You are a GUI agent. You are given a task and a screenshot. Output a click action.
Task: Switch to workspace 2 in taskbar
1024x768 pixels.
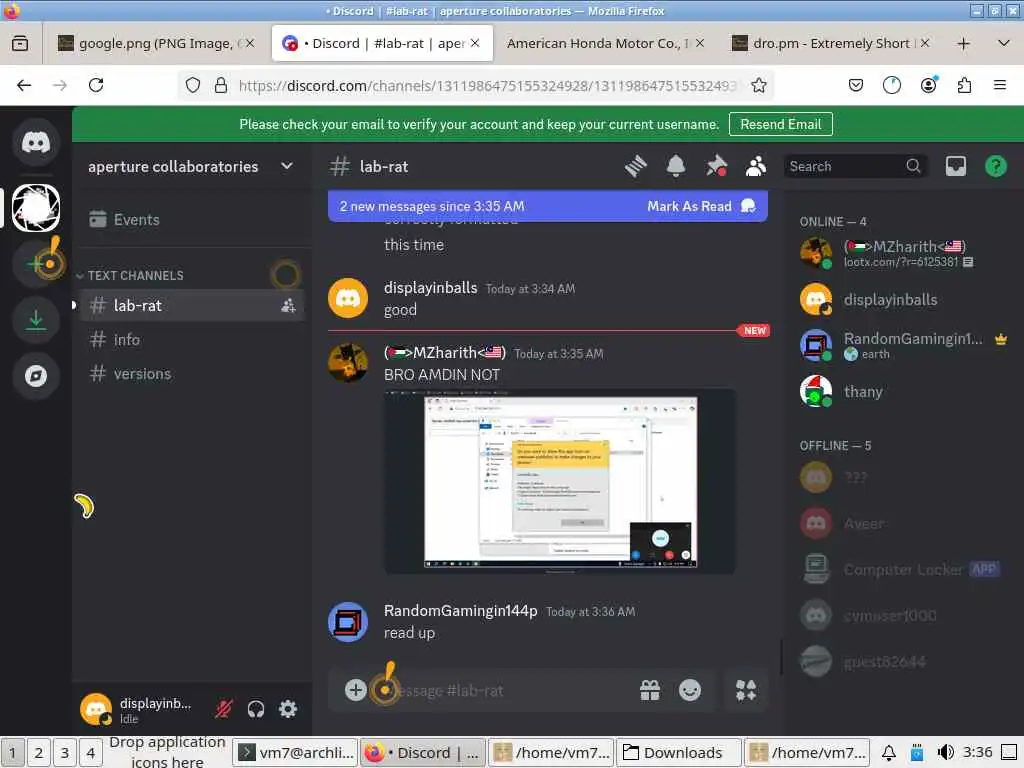pos(39,753)
